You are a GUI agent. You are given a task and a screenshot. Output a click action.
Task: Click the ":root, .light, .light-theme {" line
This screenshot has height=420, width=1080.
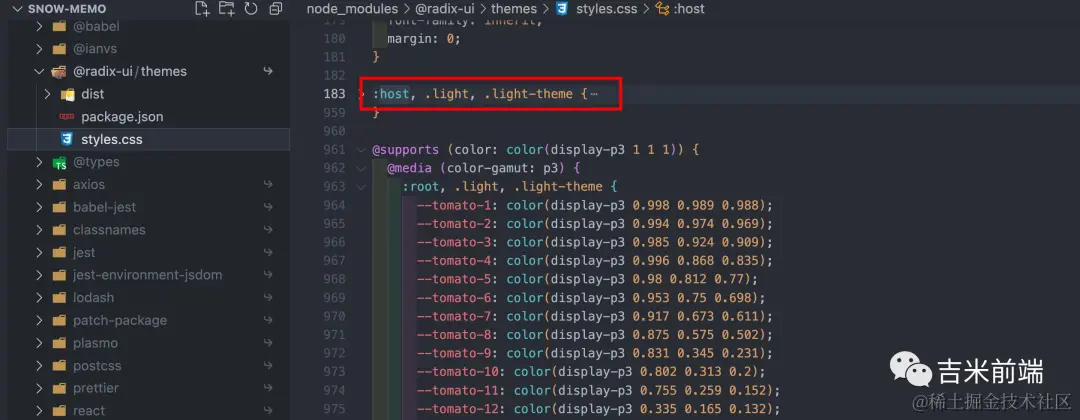tap(510, 187)
